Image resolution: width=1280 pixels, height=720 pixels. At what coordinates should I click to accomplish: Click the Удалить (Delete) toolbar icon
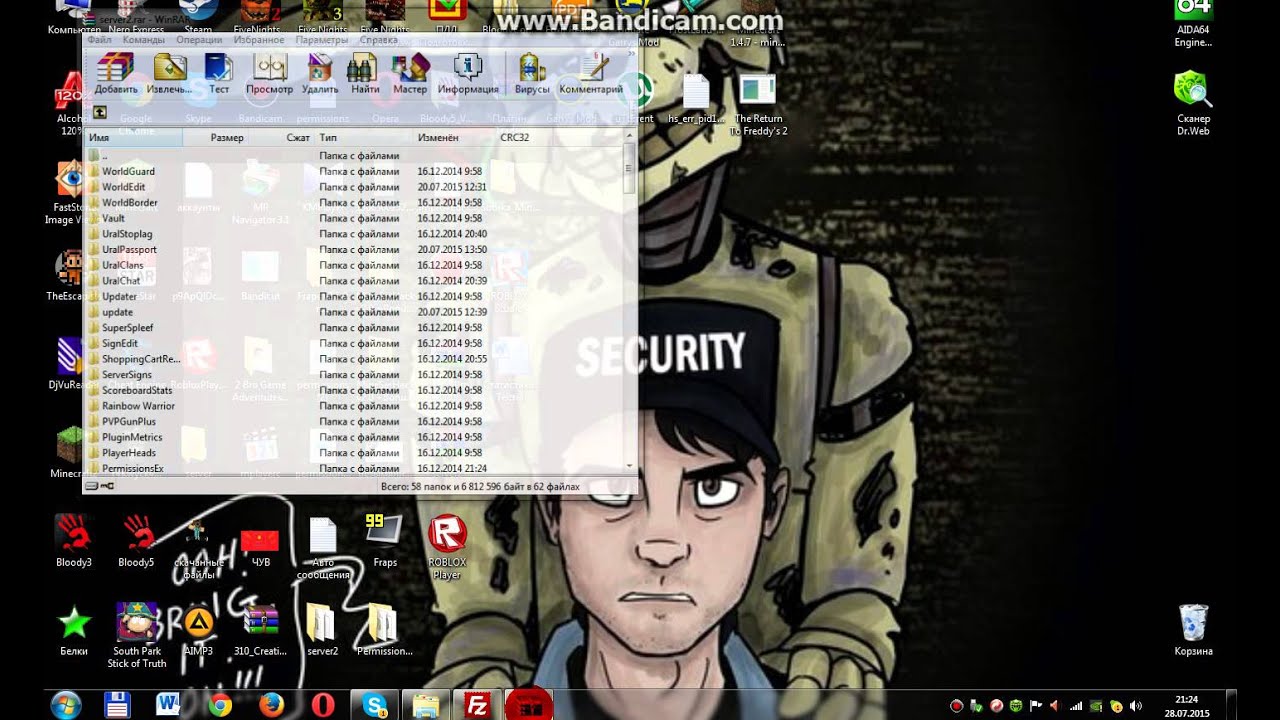pyautogui.click(x=320, y=73)
